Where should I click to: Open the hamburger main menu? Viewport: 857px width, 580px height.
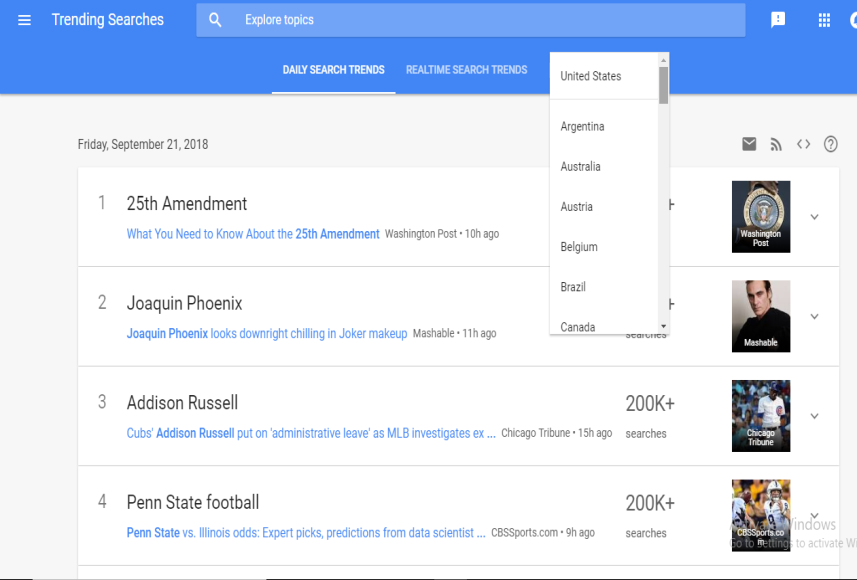24,20
